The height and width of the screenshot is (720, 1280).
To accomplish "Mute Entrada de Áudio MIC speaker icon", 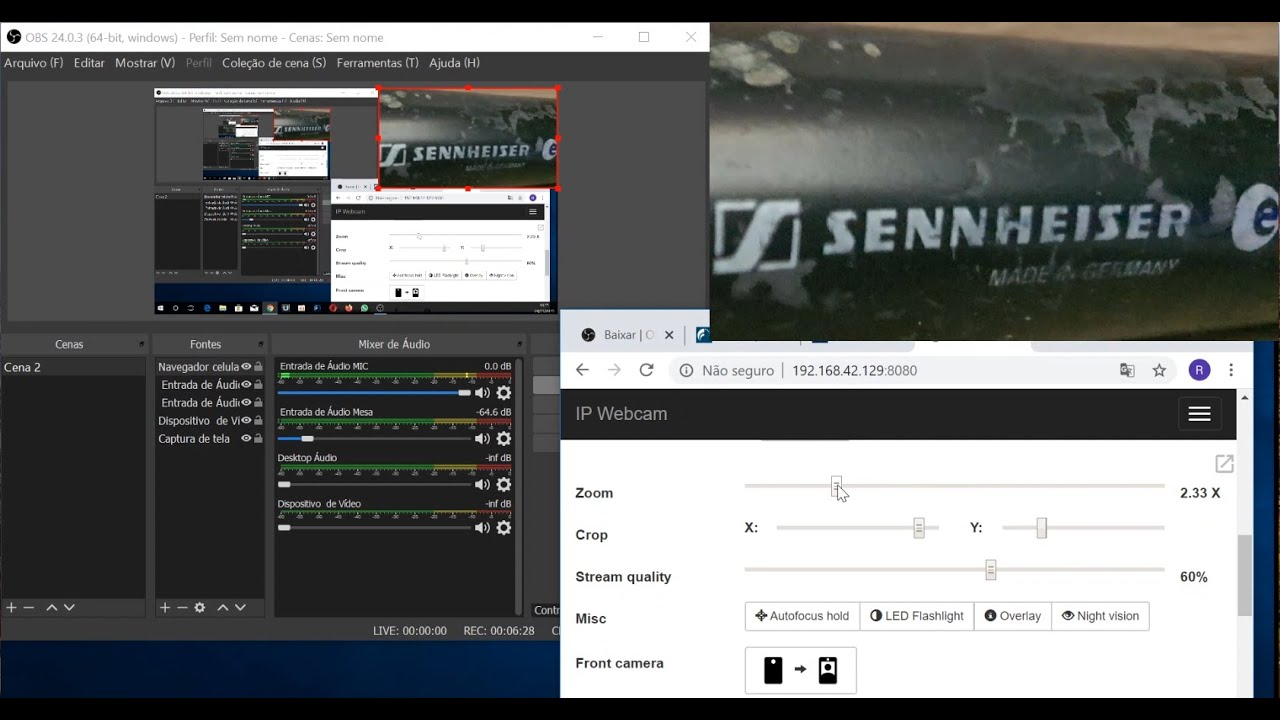I will tap(482, 393).
